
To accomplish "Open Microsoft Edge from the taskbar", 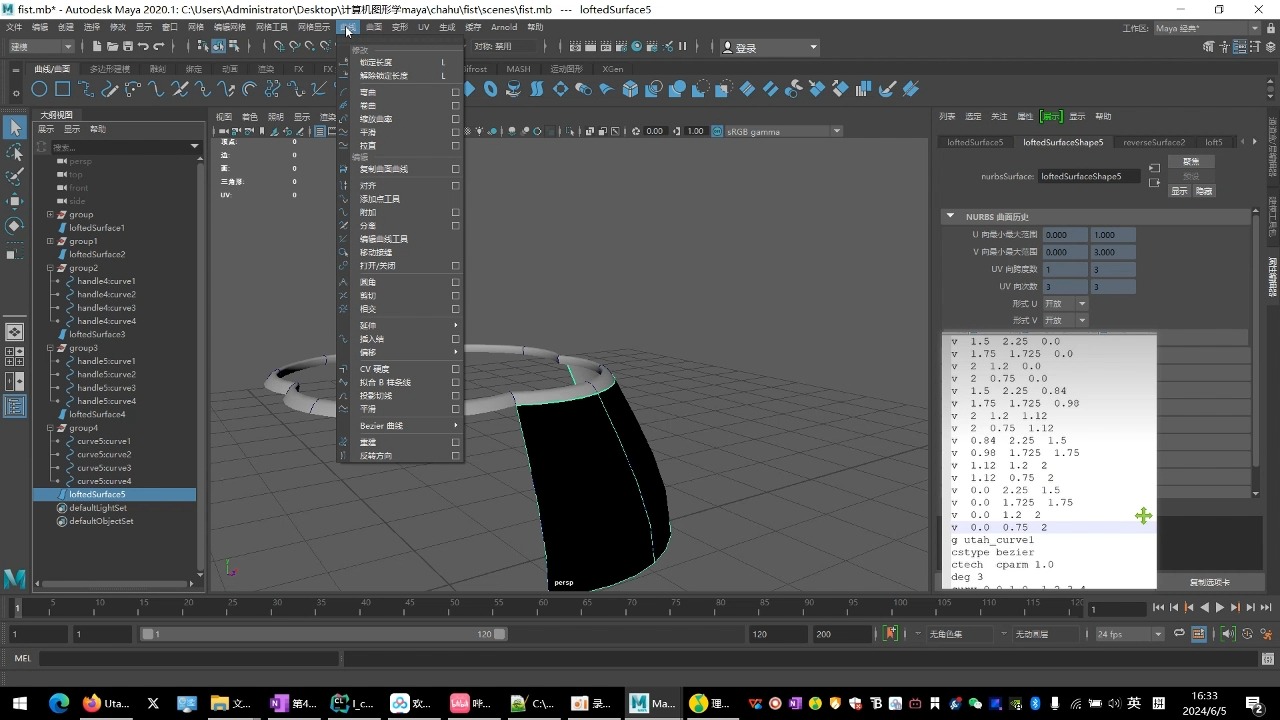I will (59, 703).
